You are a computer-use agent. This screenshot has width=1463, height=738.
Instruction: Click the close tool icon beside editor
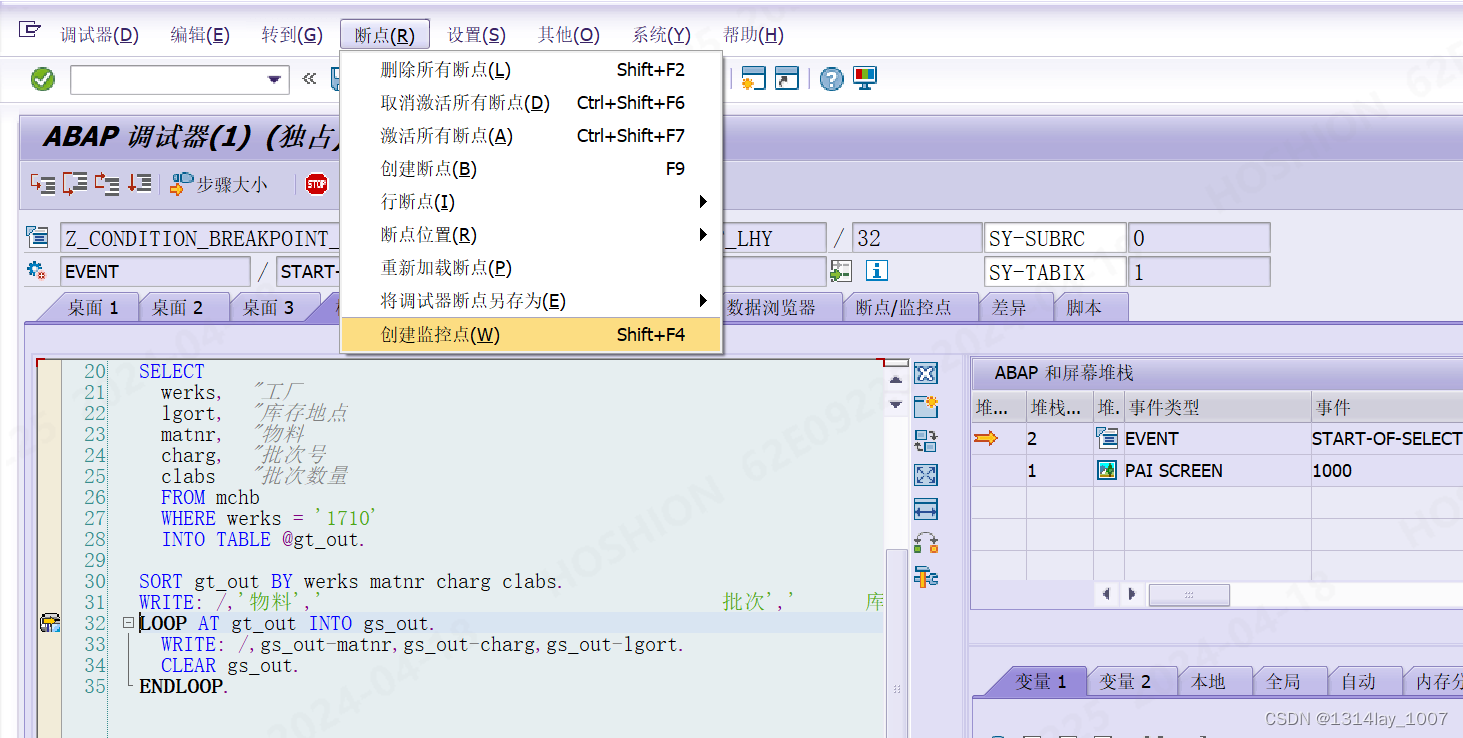point(926,373)
